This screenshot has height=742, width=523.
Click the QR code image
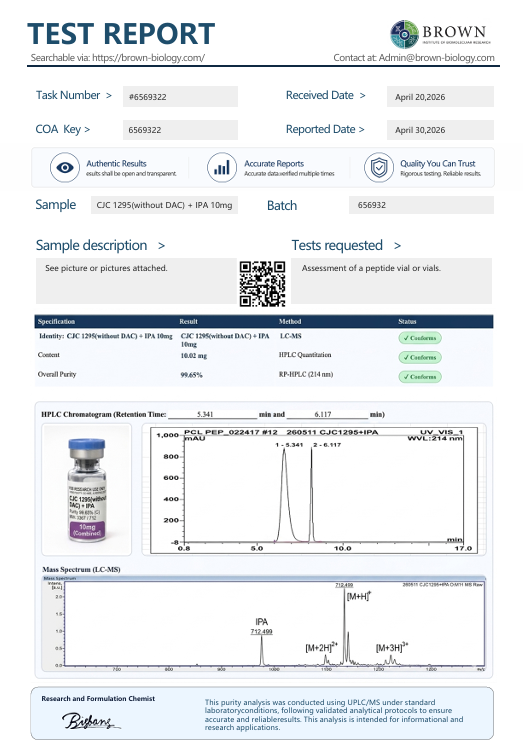262,284
